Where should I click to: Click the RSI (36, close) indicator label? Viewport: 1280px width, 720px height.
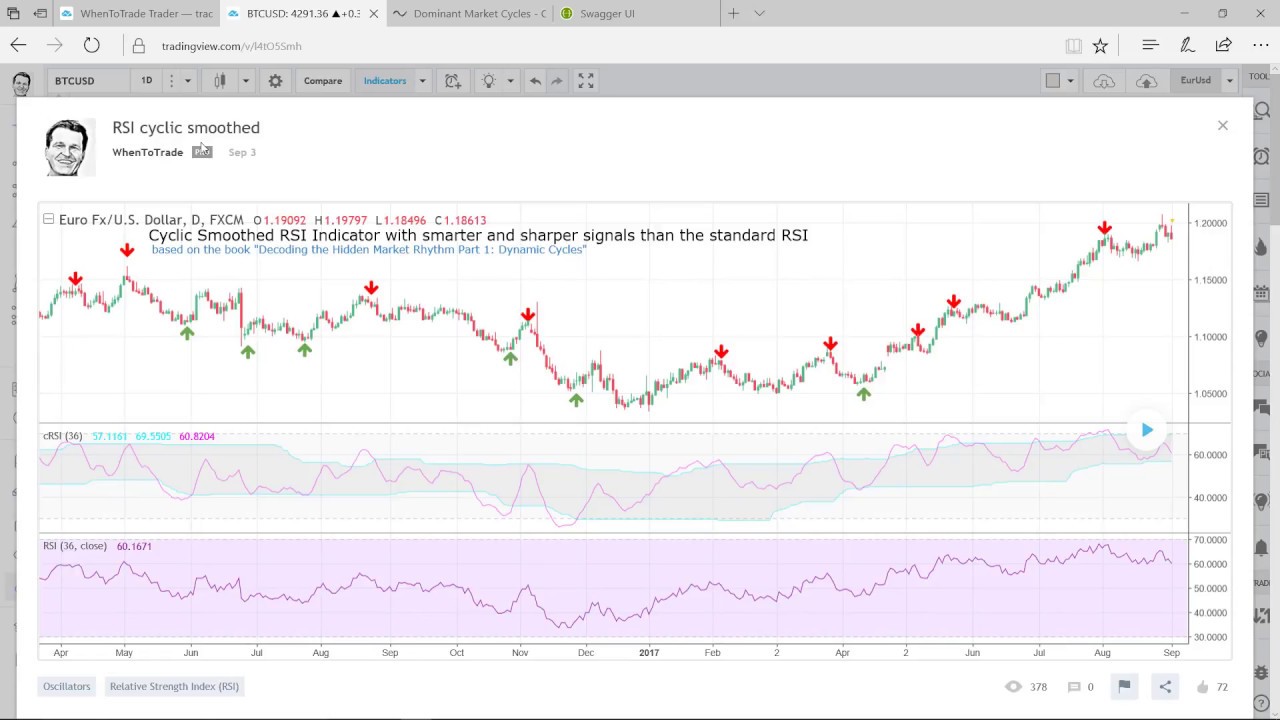click(x=75, y=546)
